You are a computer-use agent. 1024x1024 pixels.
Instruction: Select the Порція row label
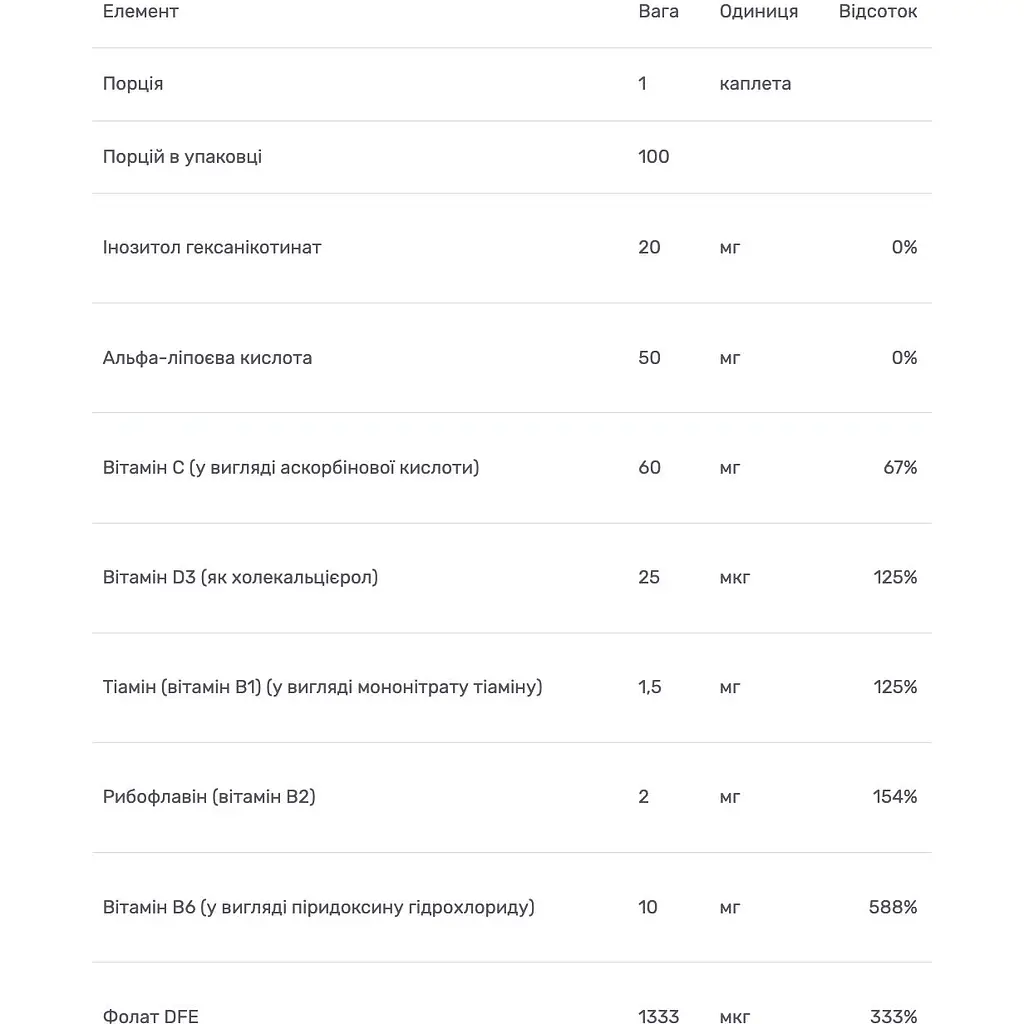(x=133, y=84)
